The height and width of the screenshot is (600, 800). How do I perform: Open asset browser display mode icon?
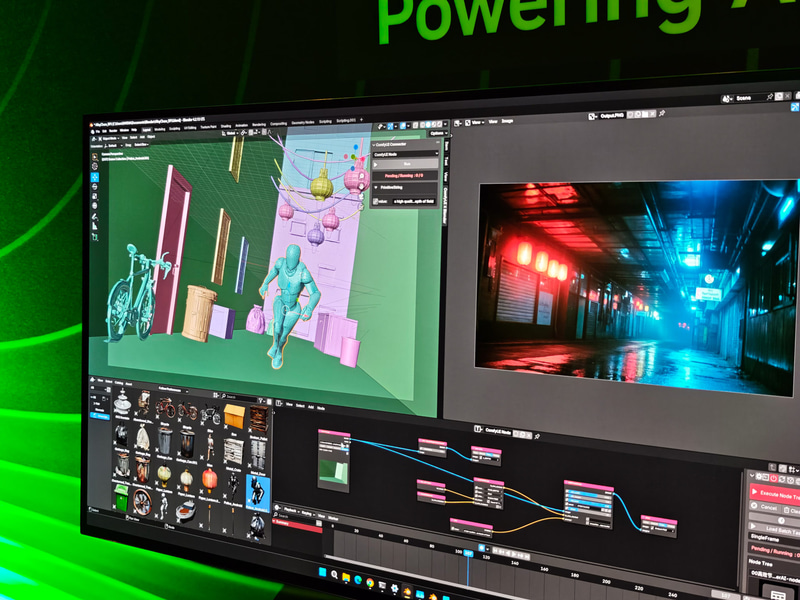point(216,395)
